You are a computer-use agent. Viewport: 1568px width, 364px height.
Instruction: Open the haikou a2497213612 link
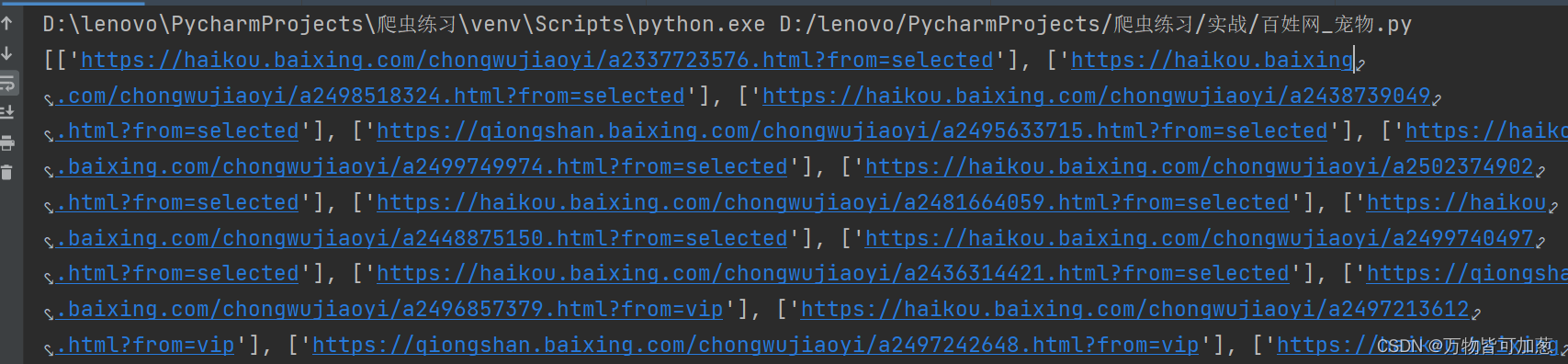pyautogui.click(x=1135, y=310)
